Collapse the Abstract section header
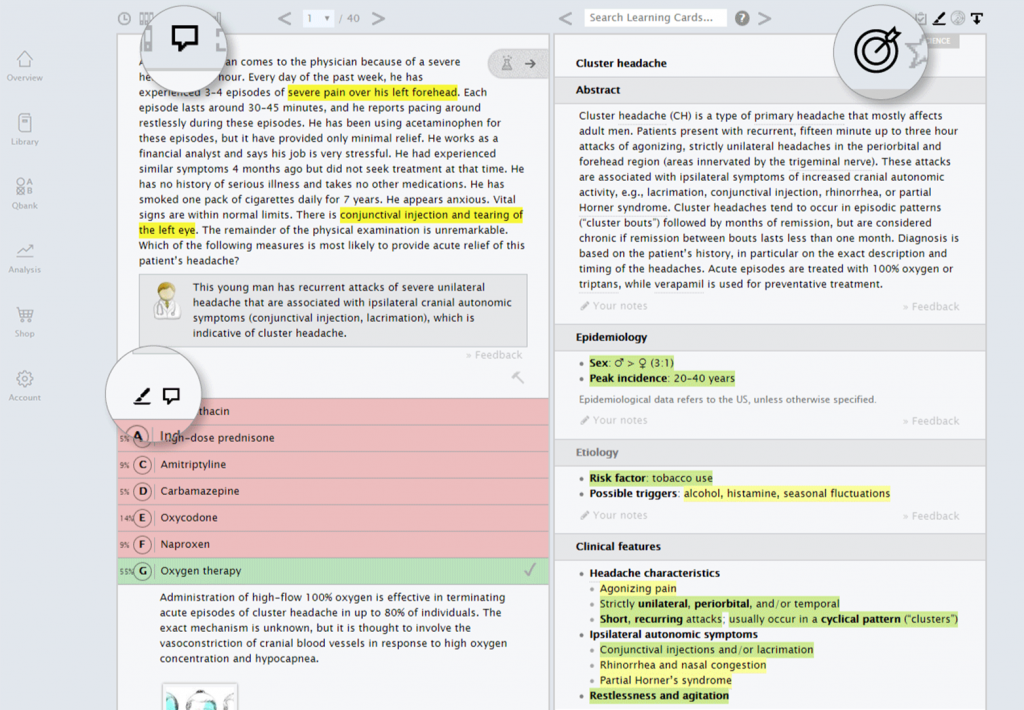Image resolution: width=1024 pixels, height=710 pixels. coord(770,90)
